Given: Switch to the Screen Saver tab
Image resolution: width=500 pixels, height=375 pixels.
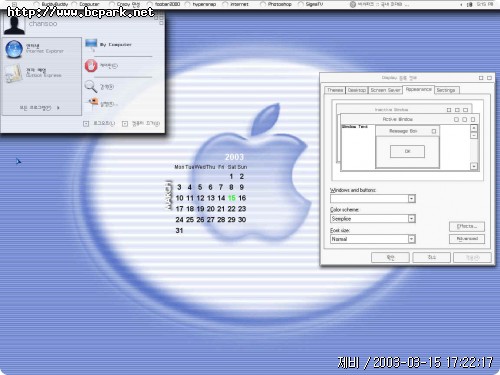Looking at the screenshot, I should [x=385, y=90].
